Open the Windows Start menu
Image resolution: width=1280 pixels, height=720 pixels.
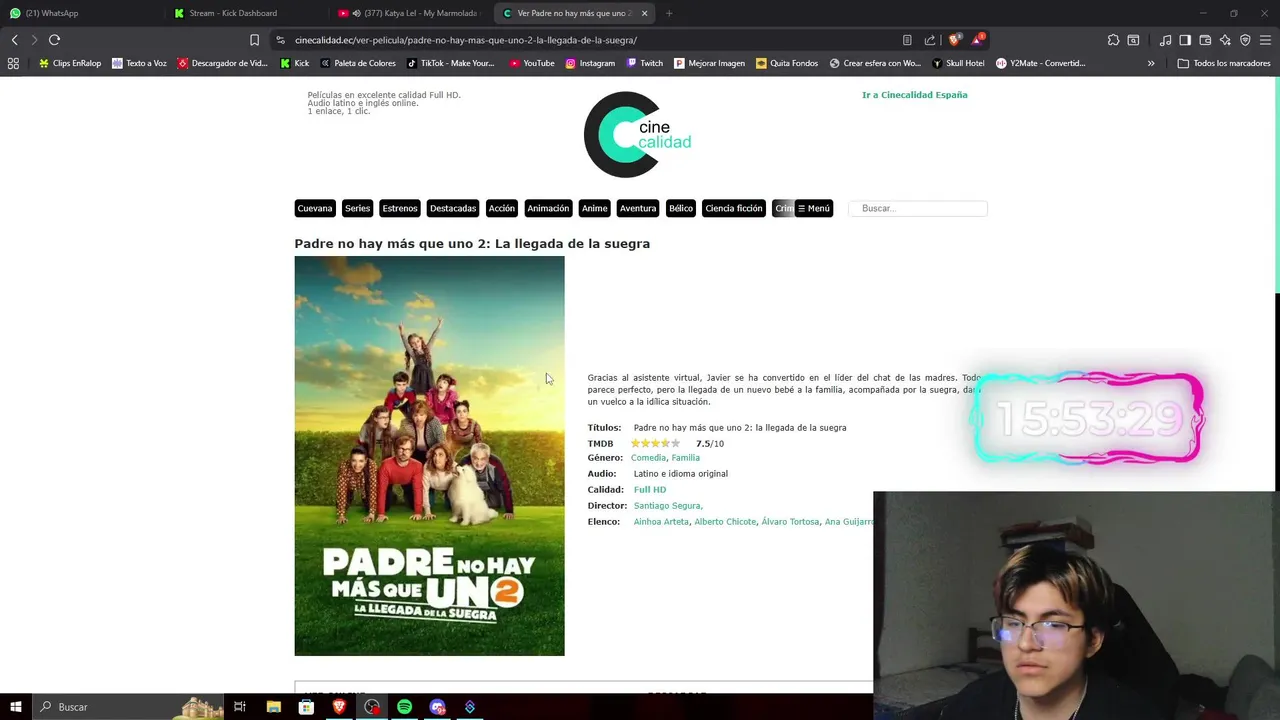click(x=16, y=707)
